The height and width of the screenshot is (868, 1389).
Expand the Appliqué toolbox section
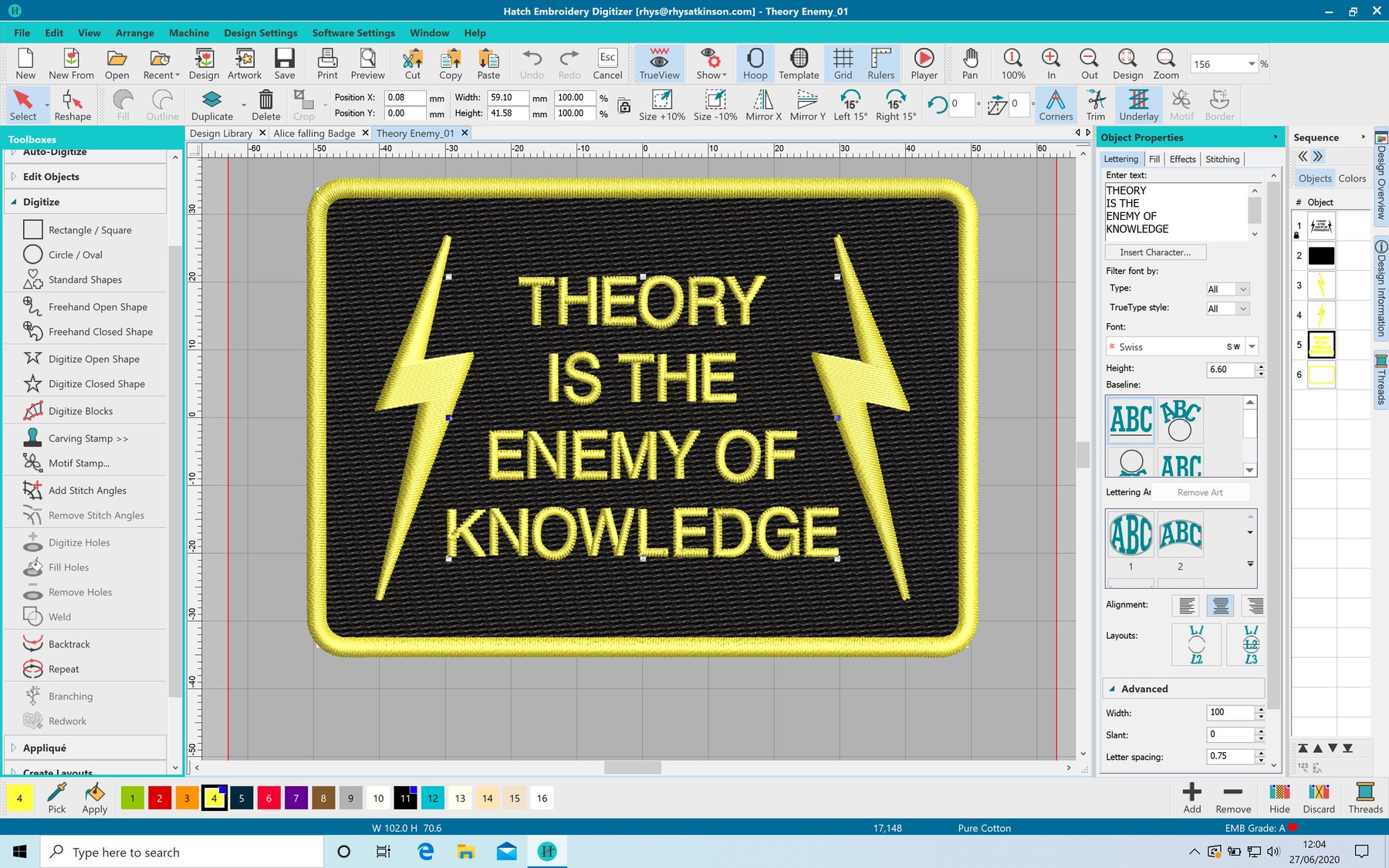(45, 748)
